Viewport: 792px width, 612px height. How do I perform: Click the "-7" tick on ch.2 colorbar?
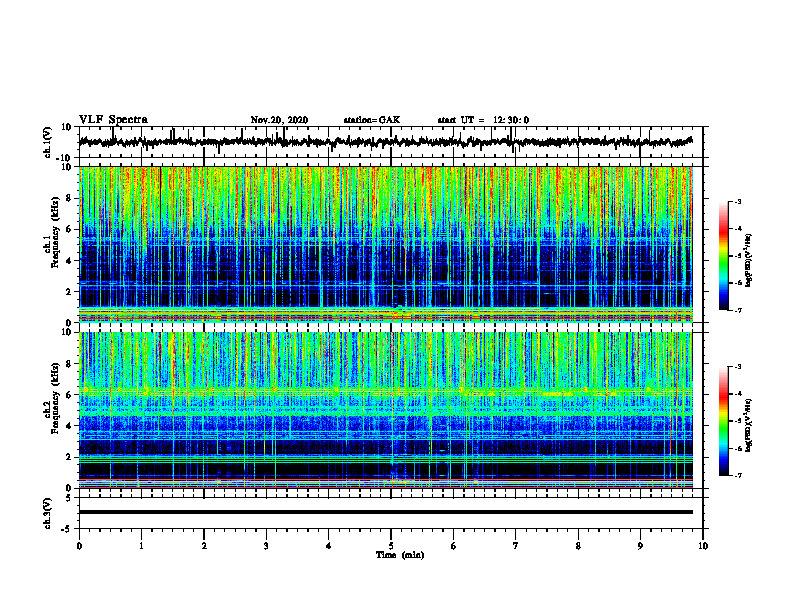tap(737, 475)
